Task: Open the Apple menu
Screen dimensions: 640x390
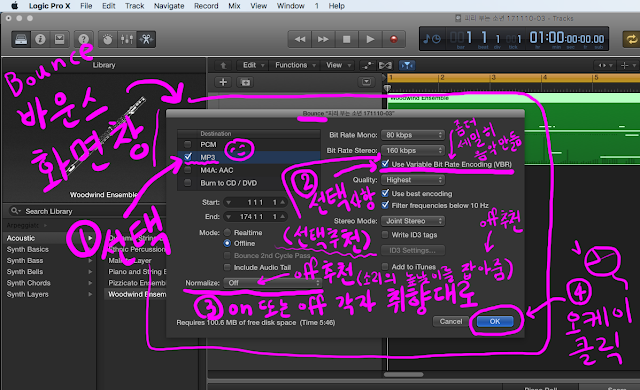Action: (x=14, y=6)
